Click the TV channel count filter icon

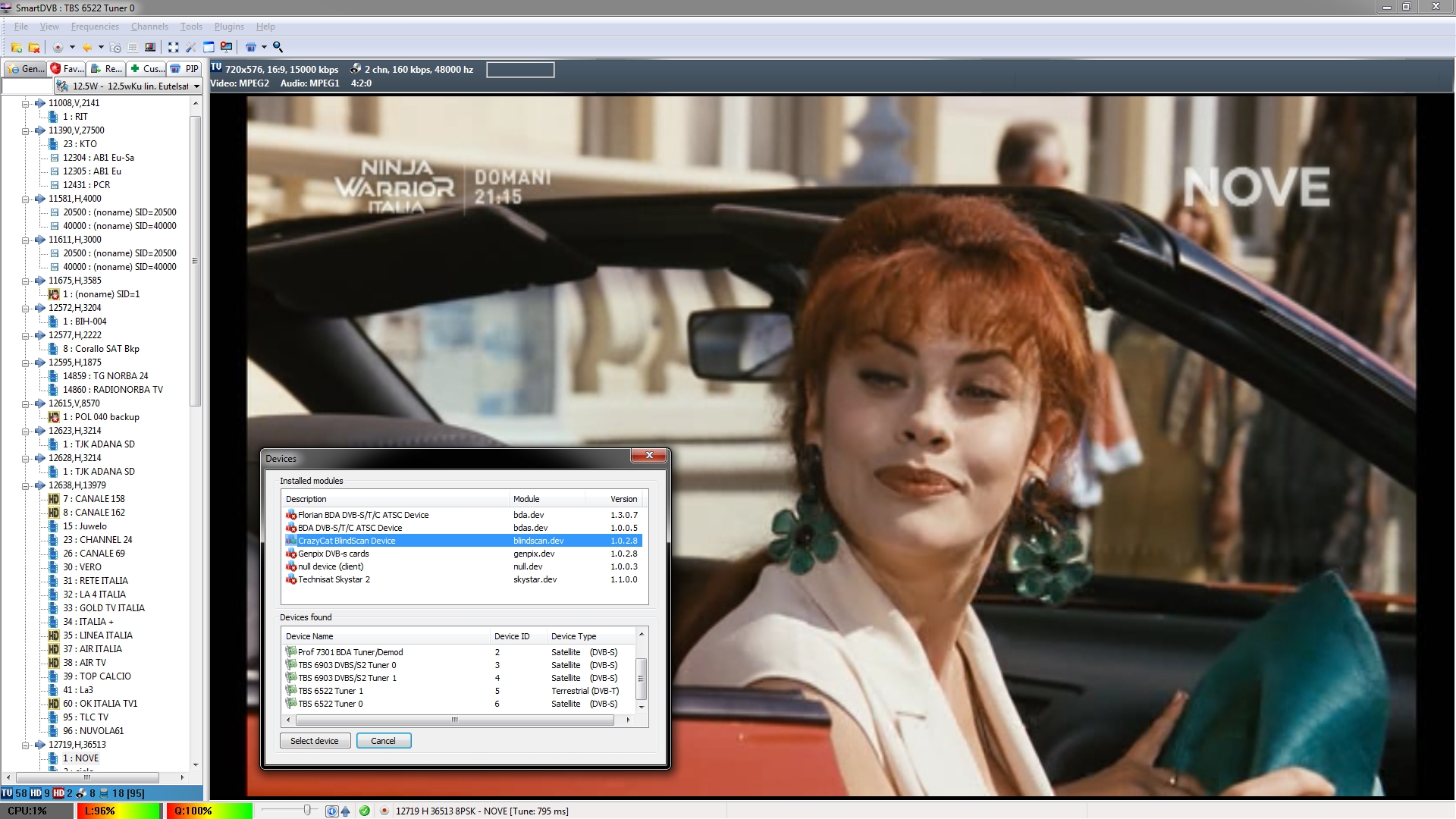pyautogui.click(x=7, y=793)
